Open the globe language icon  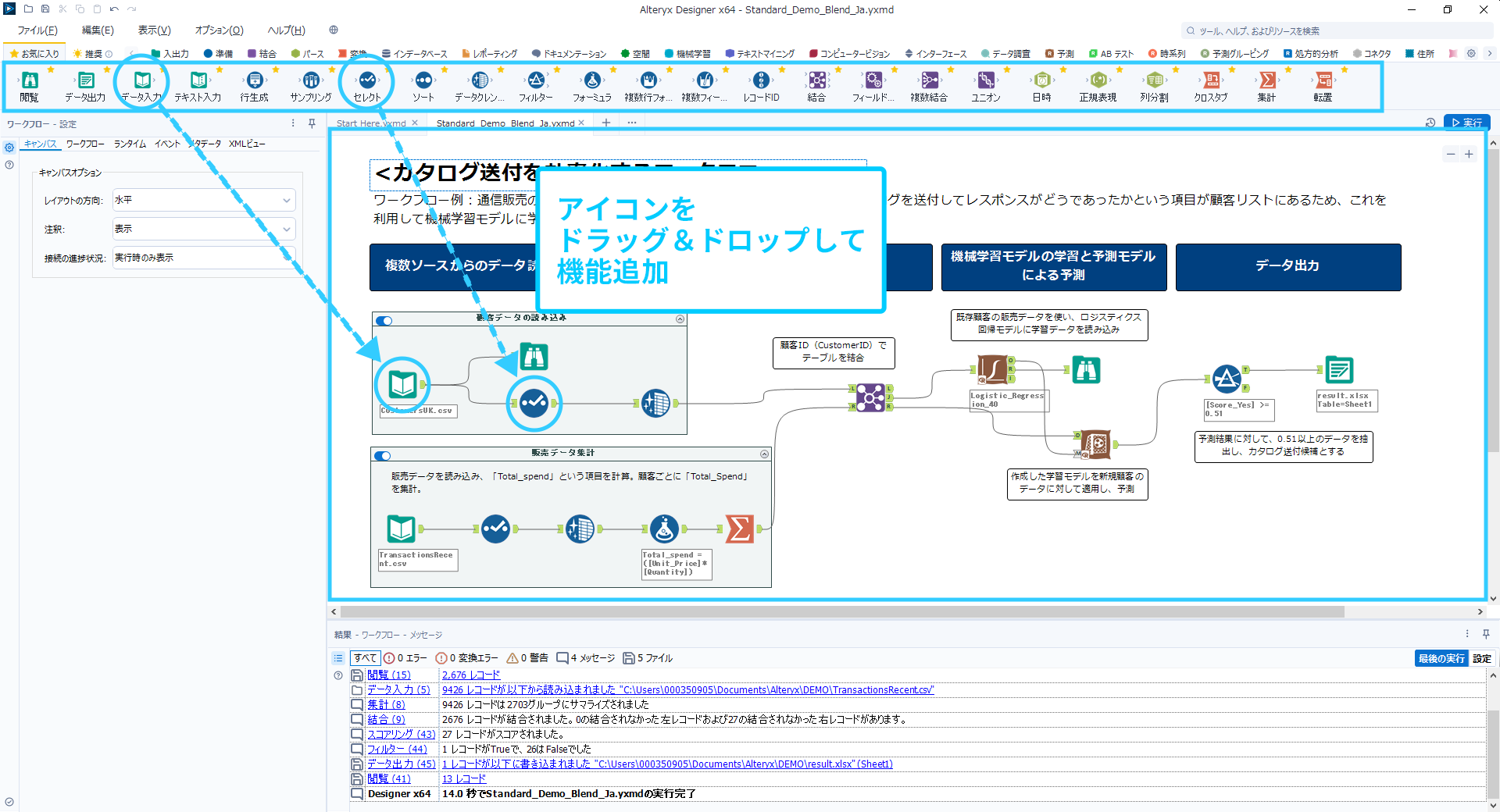[x=334, y=30]
